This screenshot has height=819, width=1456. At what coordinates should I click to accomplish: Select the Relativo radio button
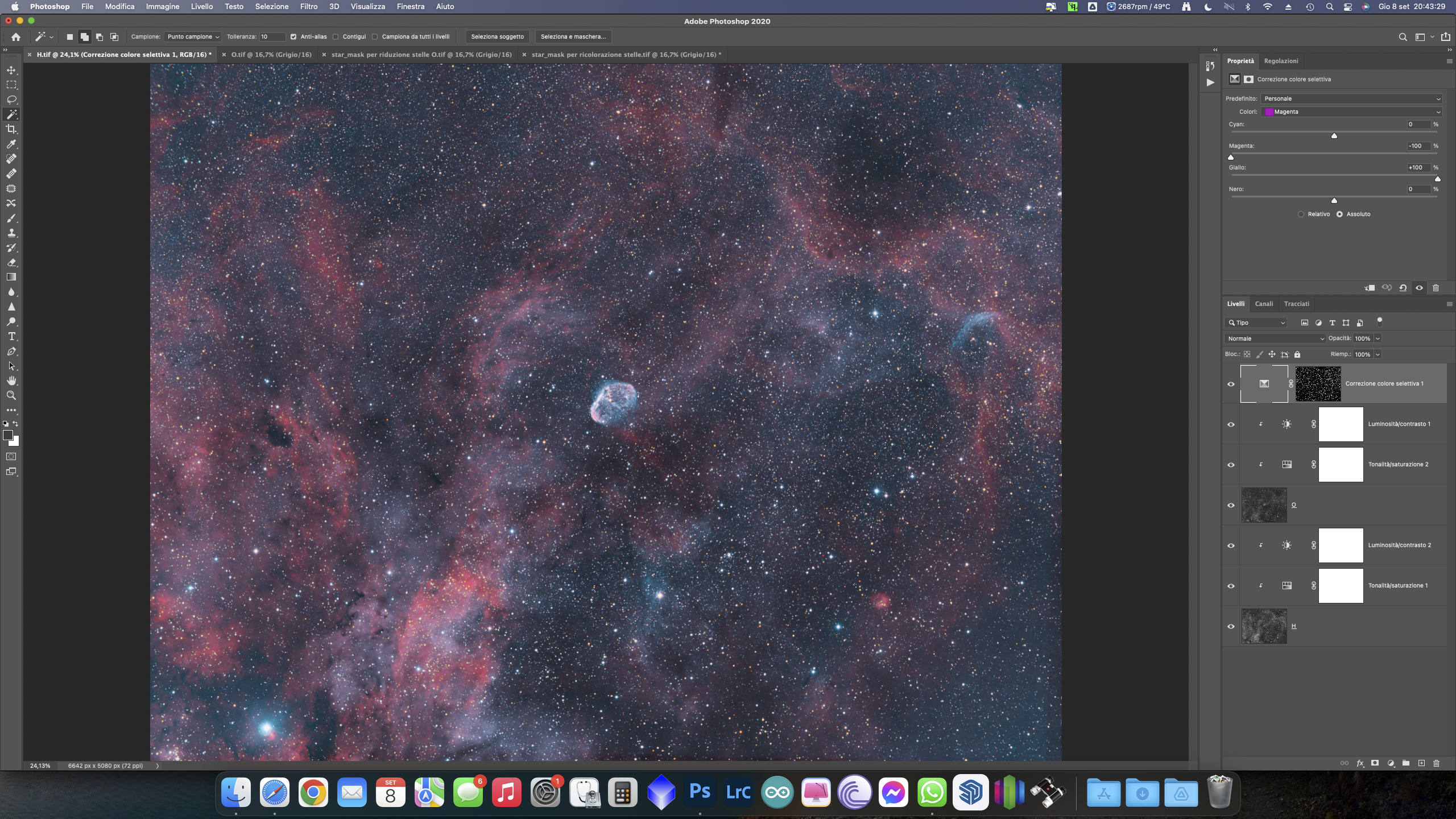click(1301, 214)
